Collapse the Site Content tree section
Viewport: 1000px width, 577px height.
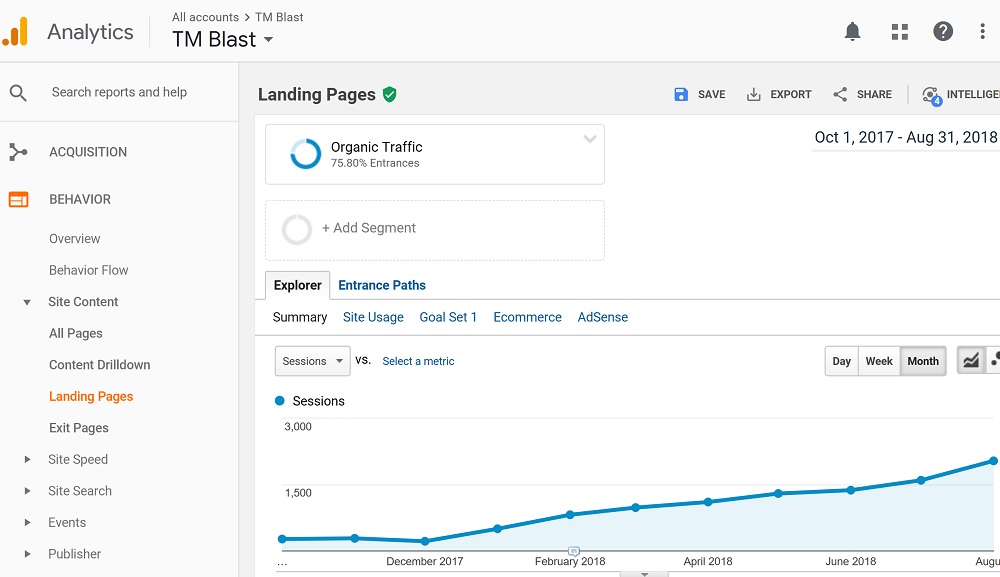[27, 302]
